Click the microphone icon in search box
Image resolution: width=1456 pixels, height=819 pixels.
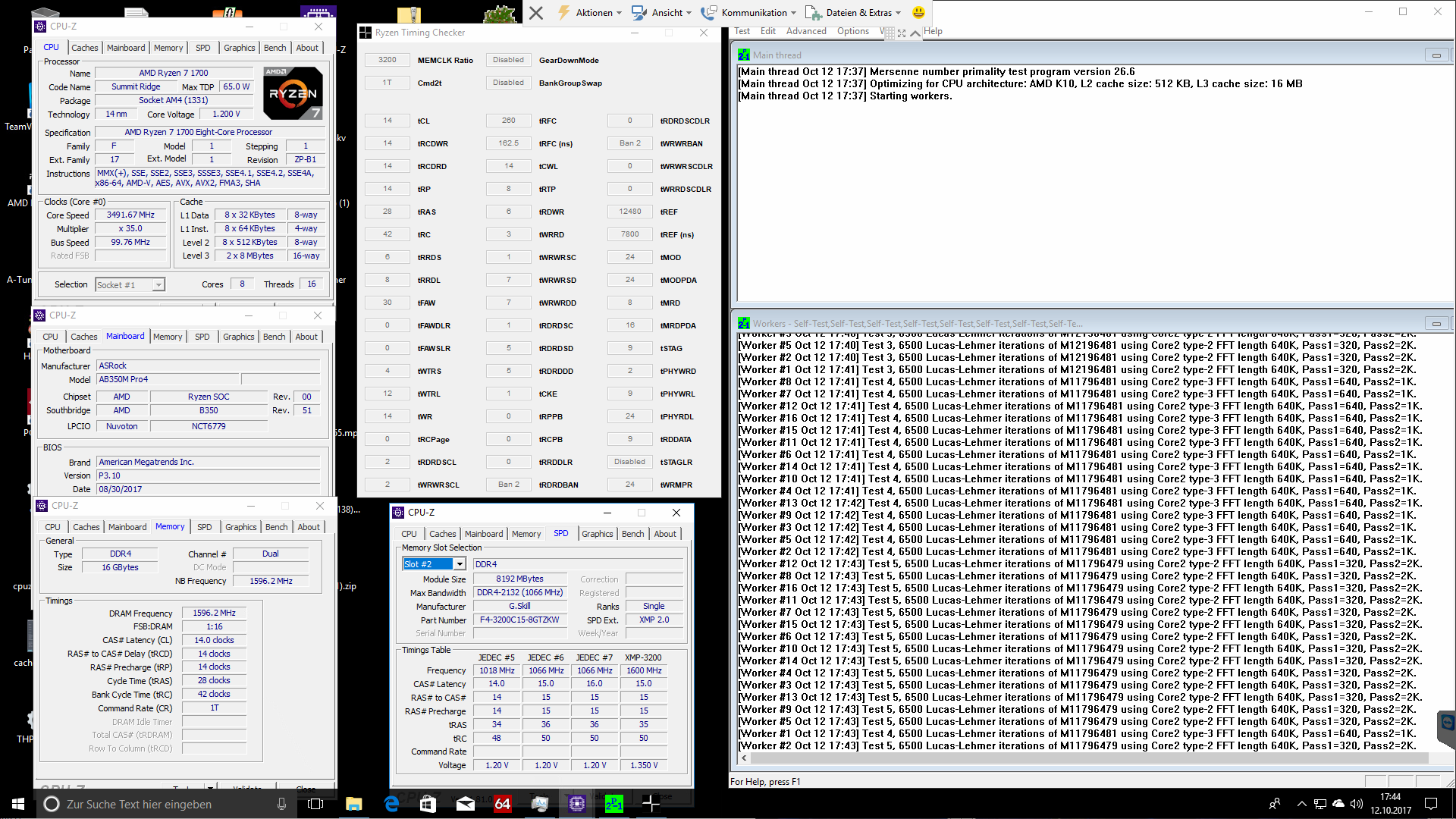pos(281,804)
